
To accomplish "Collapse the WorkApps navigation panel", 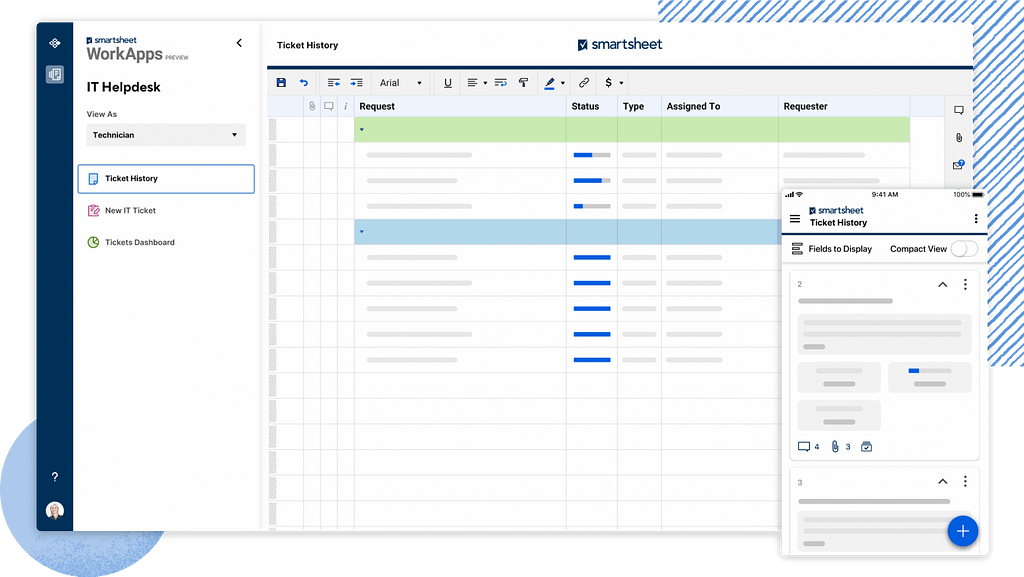I will pos(239,43).
